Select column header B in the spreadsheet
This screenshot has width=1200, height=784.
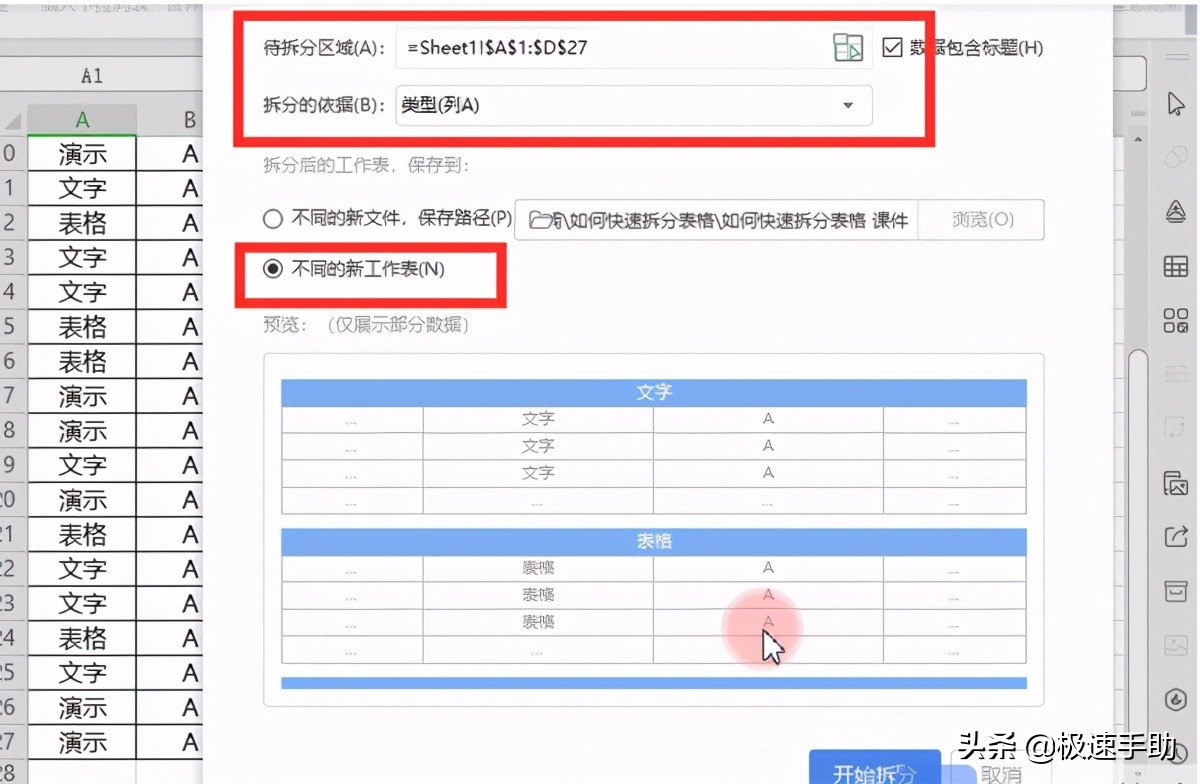(x=170, y=120)
